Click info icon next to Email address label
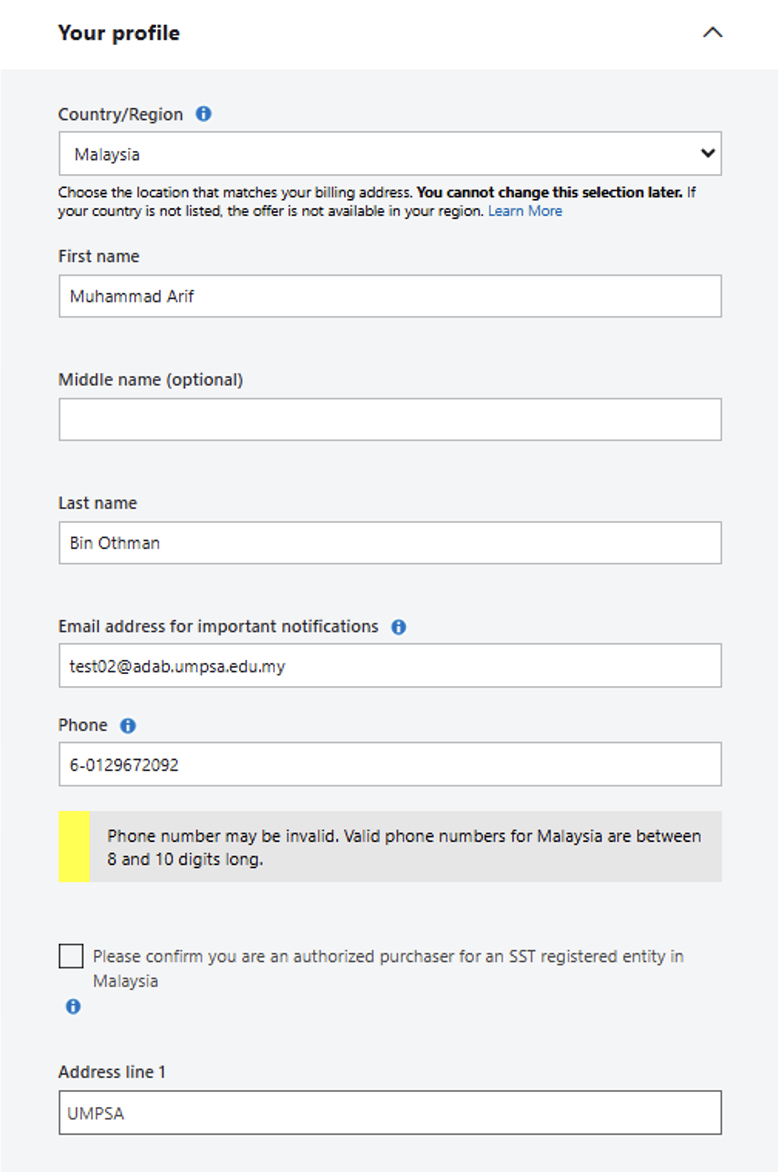 [x=398, y=627]
